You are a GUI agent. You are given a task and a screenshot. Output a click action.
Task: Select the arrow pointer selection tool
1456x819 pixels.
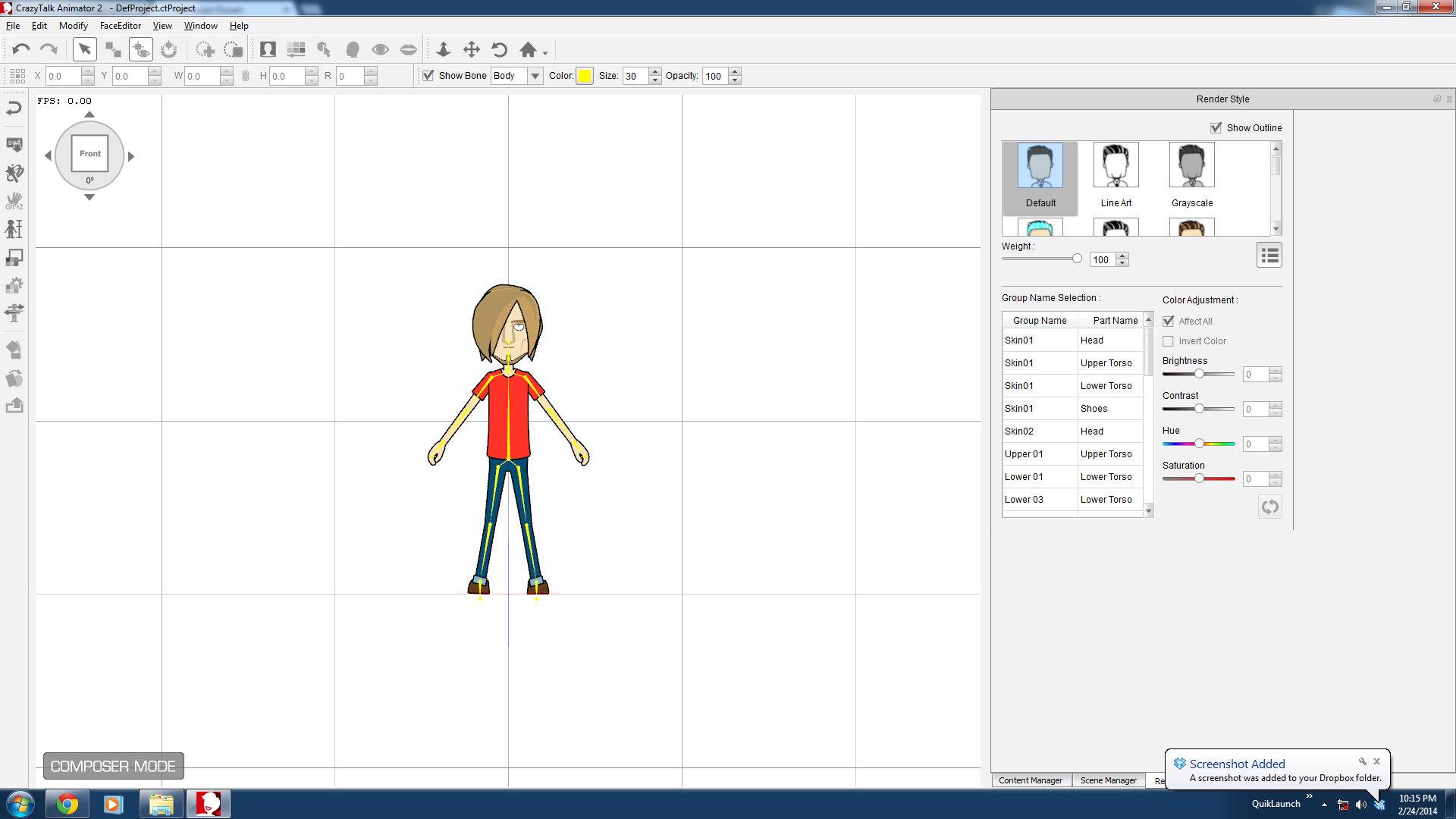(84, 49)
